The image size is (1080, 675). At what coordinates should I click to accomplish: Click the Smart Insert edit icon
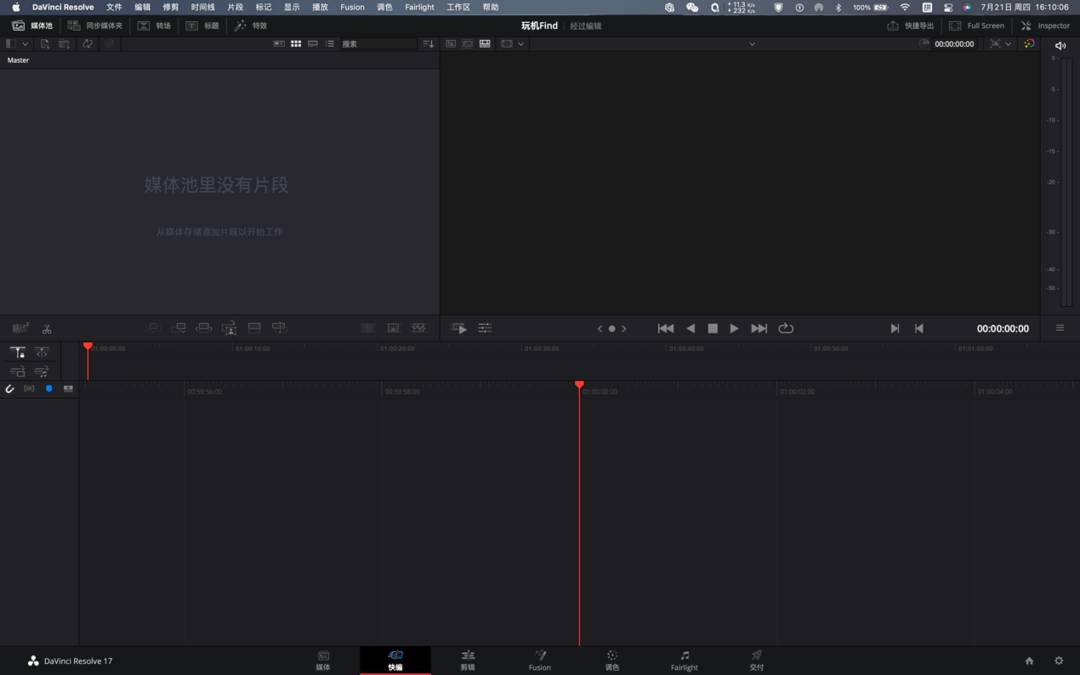click(154, 328)
